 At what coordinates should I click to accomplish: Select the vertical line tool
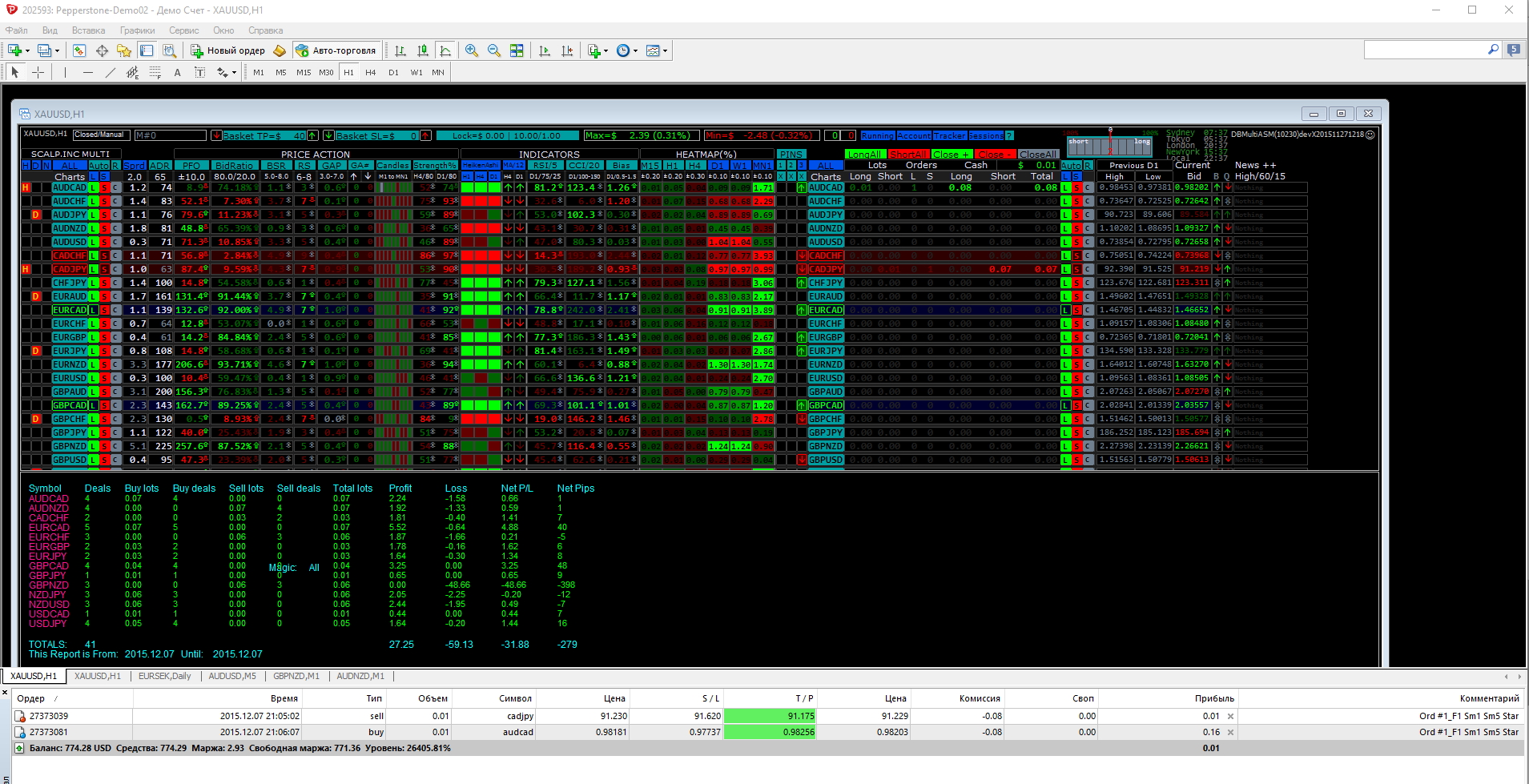pos(65,72)
